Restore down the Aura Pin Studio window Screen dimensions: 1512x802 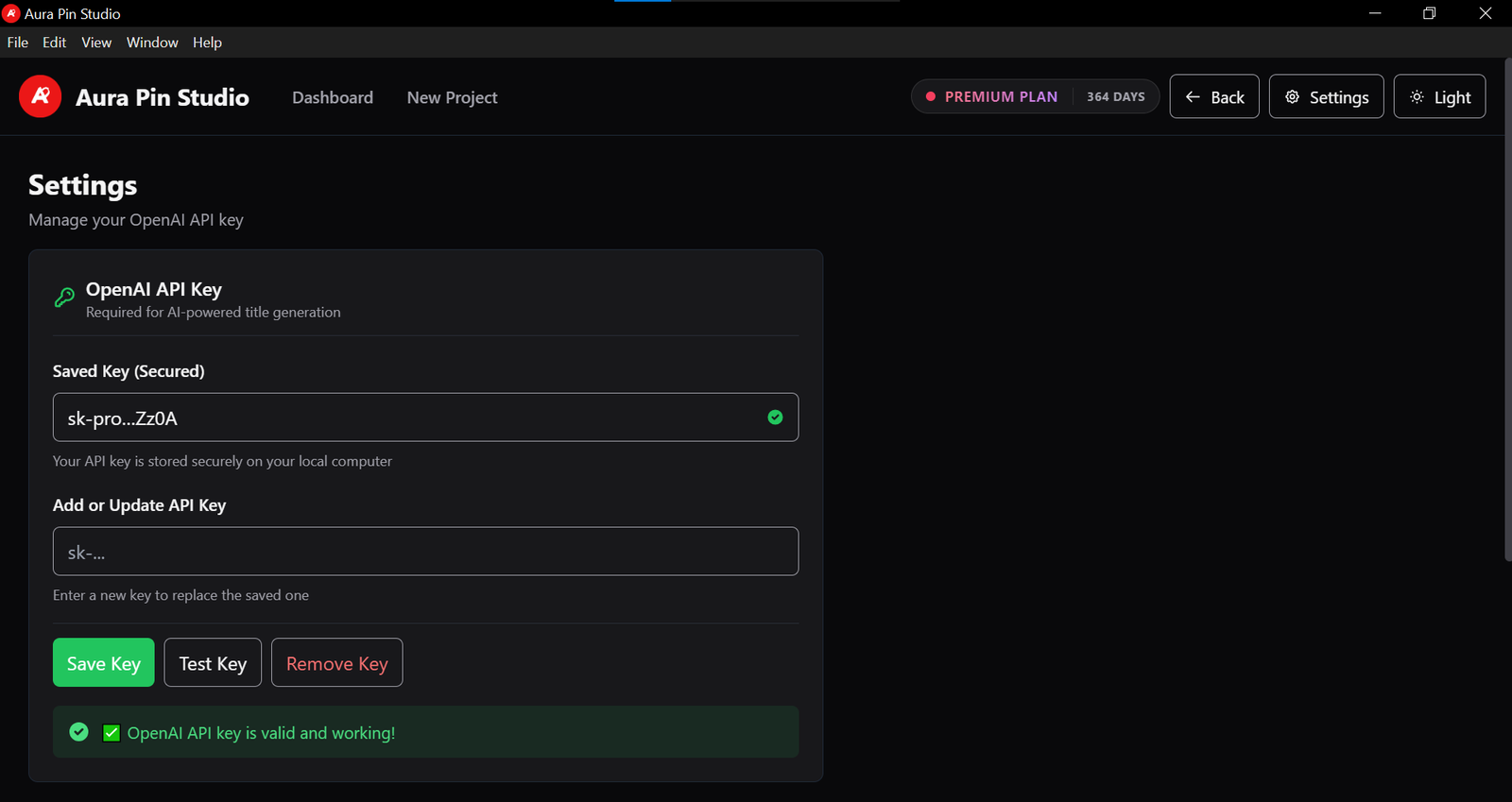(1430, 13)
